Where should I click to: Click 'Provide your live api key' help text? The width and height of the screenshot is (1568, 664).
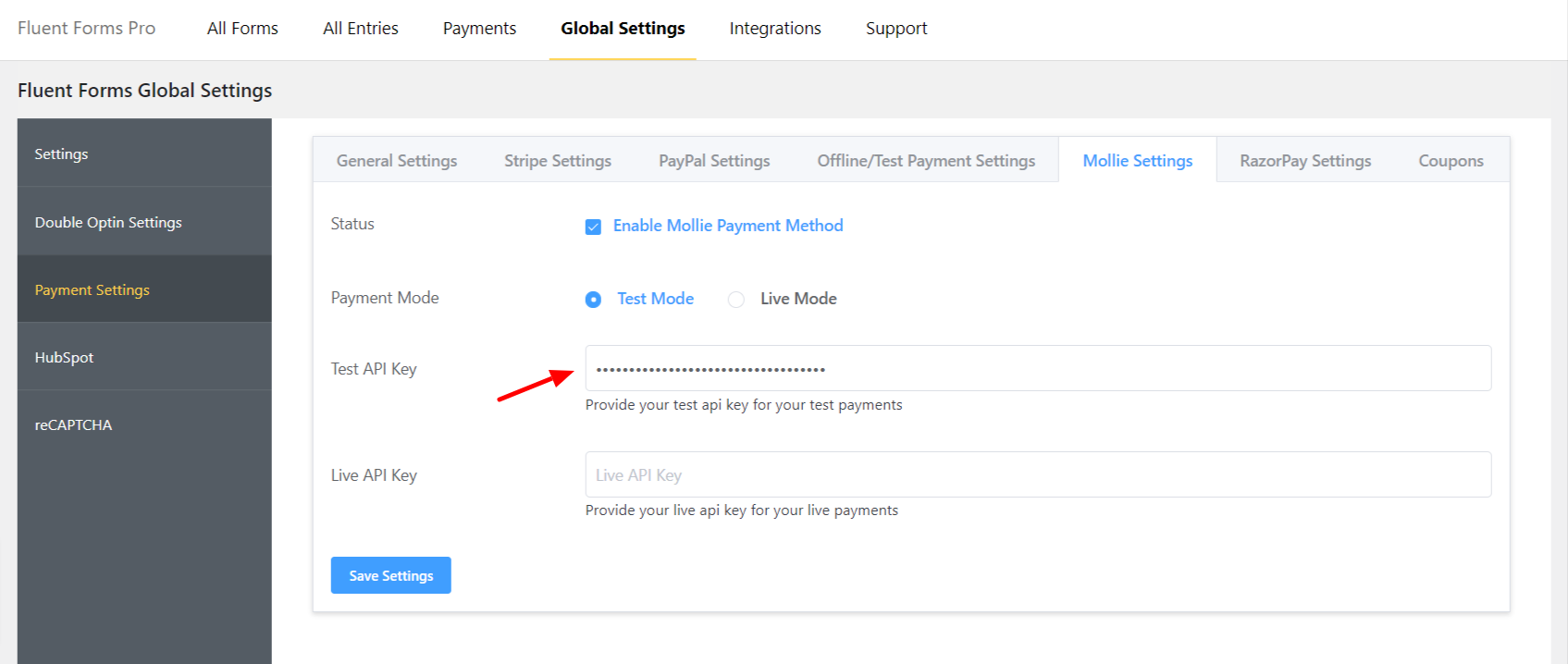coord(742,510)
